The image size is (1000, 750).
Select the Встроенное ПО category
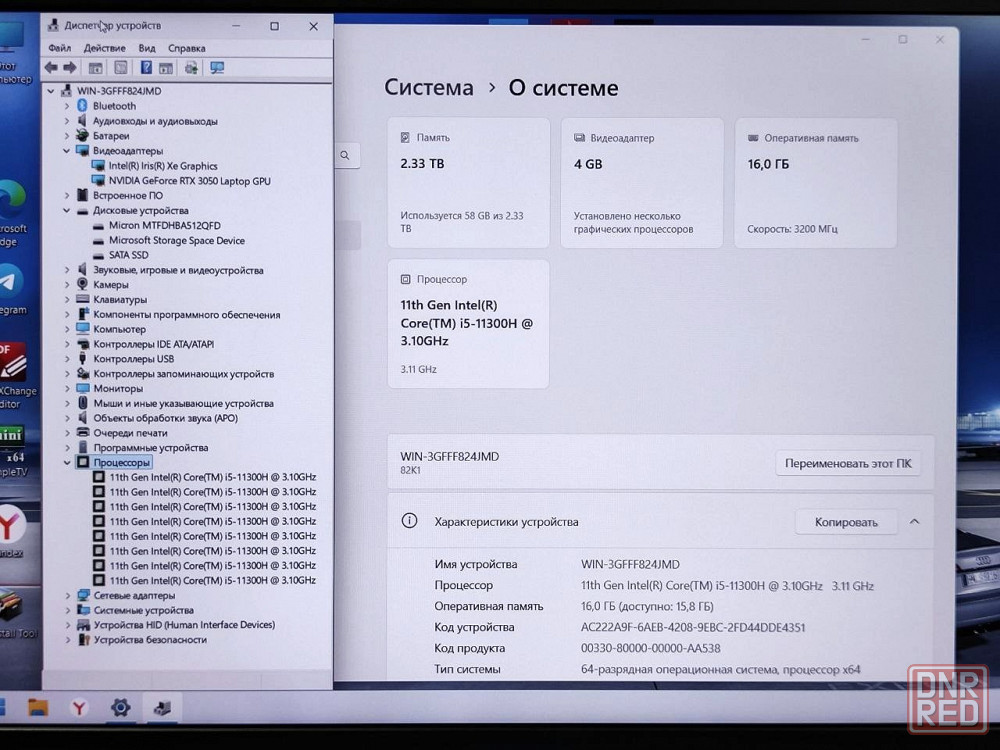click(x=128, y=195)
